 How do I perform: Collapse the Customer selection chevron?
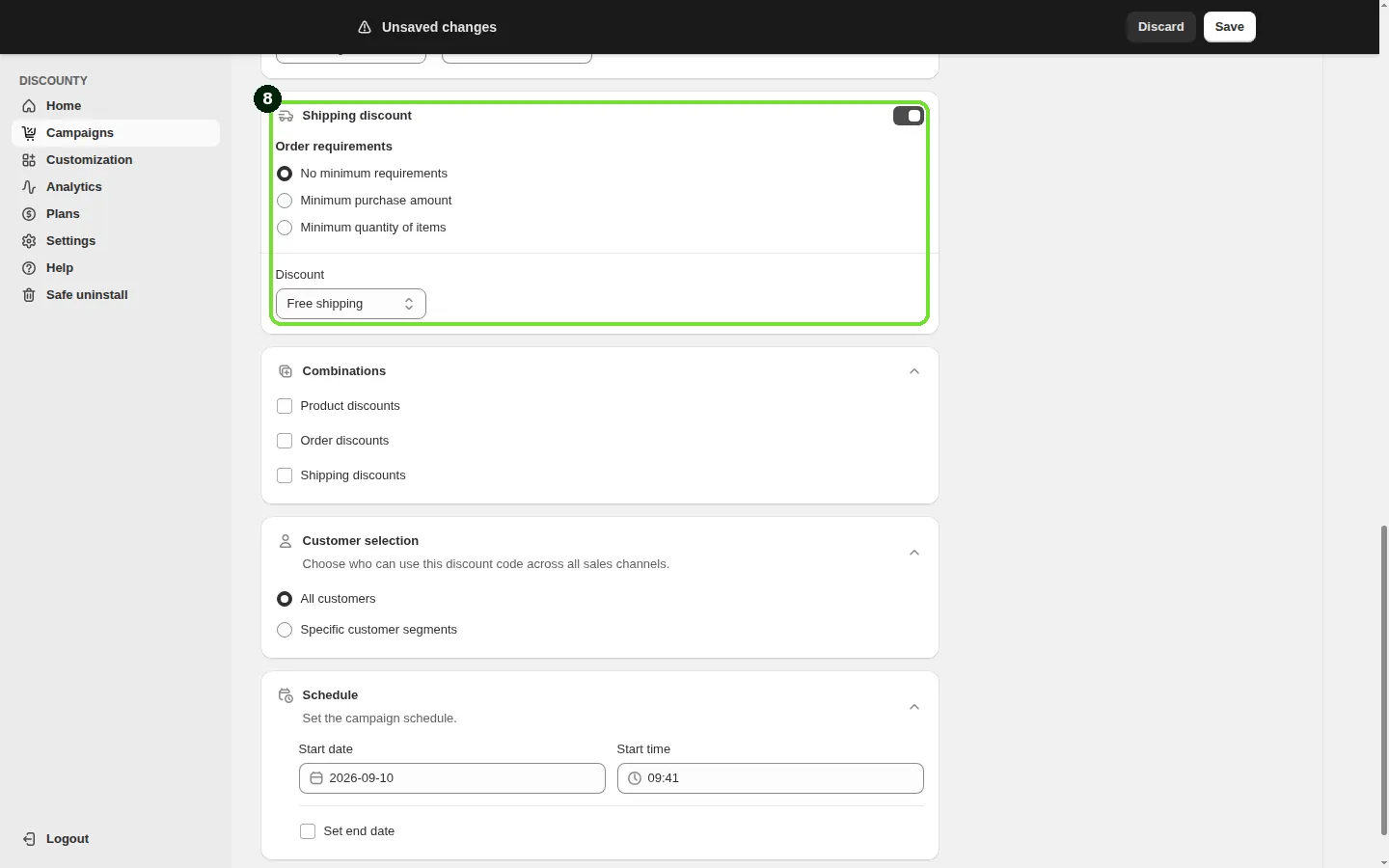[x=914, y=553]
